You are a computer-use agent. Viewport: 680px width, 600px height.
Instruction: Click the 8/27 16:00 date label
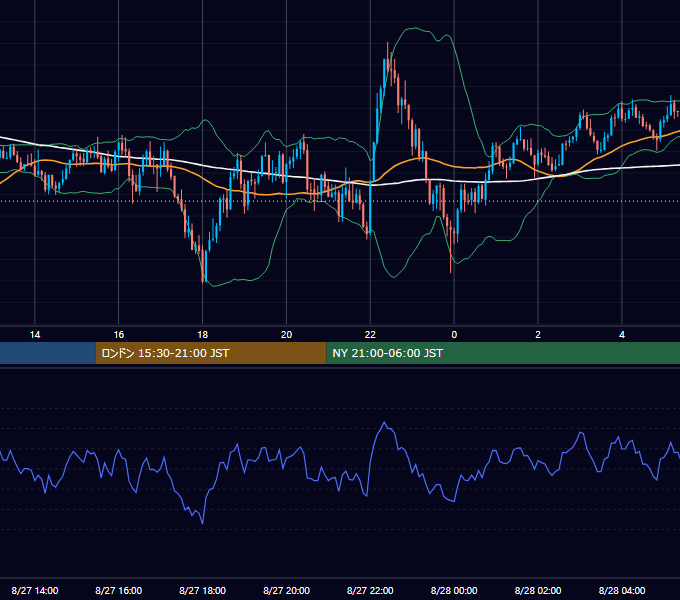[x=118, y=590]
